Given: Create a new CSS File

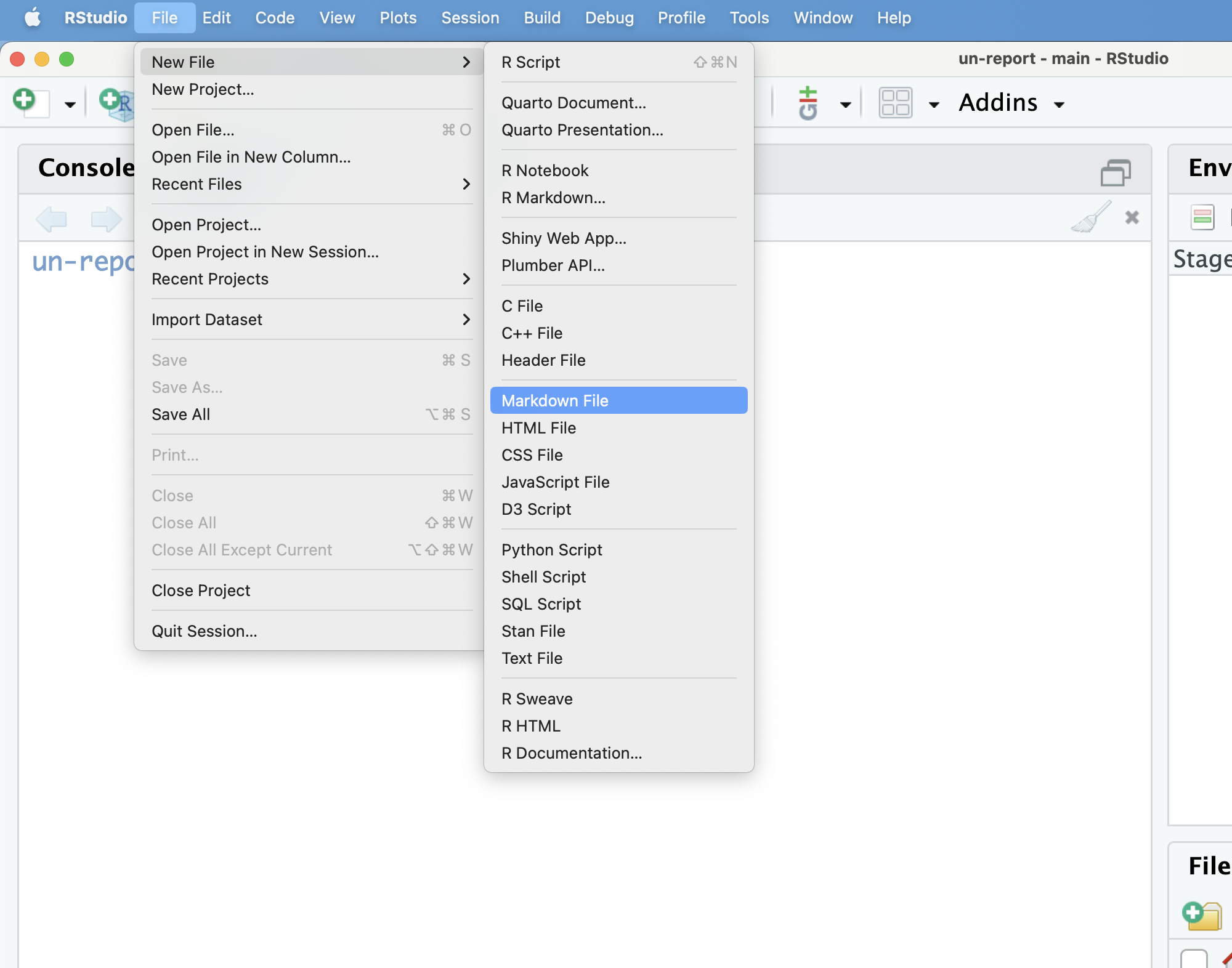Looking at the screenshot, I should (619, 455).
